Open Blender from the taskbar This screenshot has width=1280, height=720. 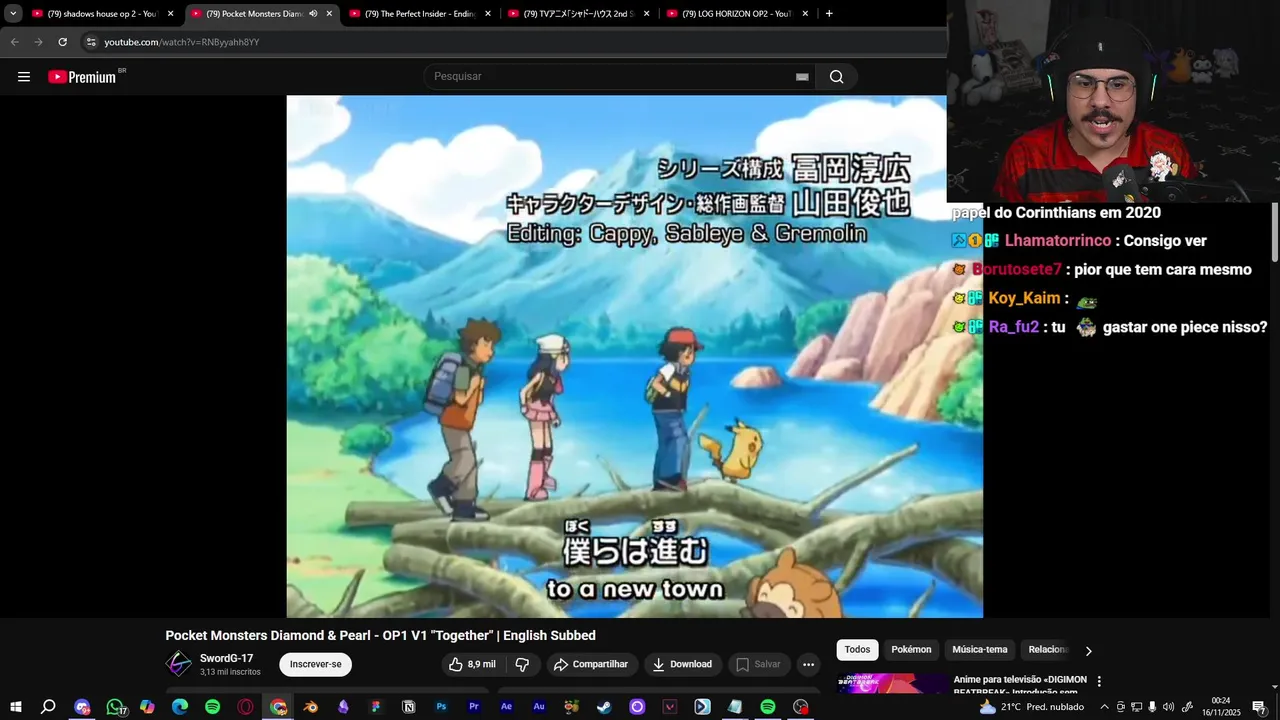[311, 707]
